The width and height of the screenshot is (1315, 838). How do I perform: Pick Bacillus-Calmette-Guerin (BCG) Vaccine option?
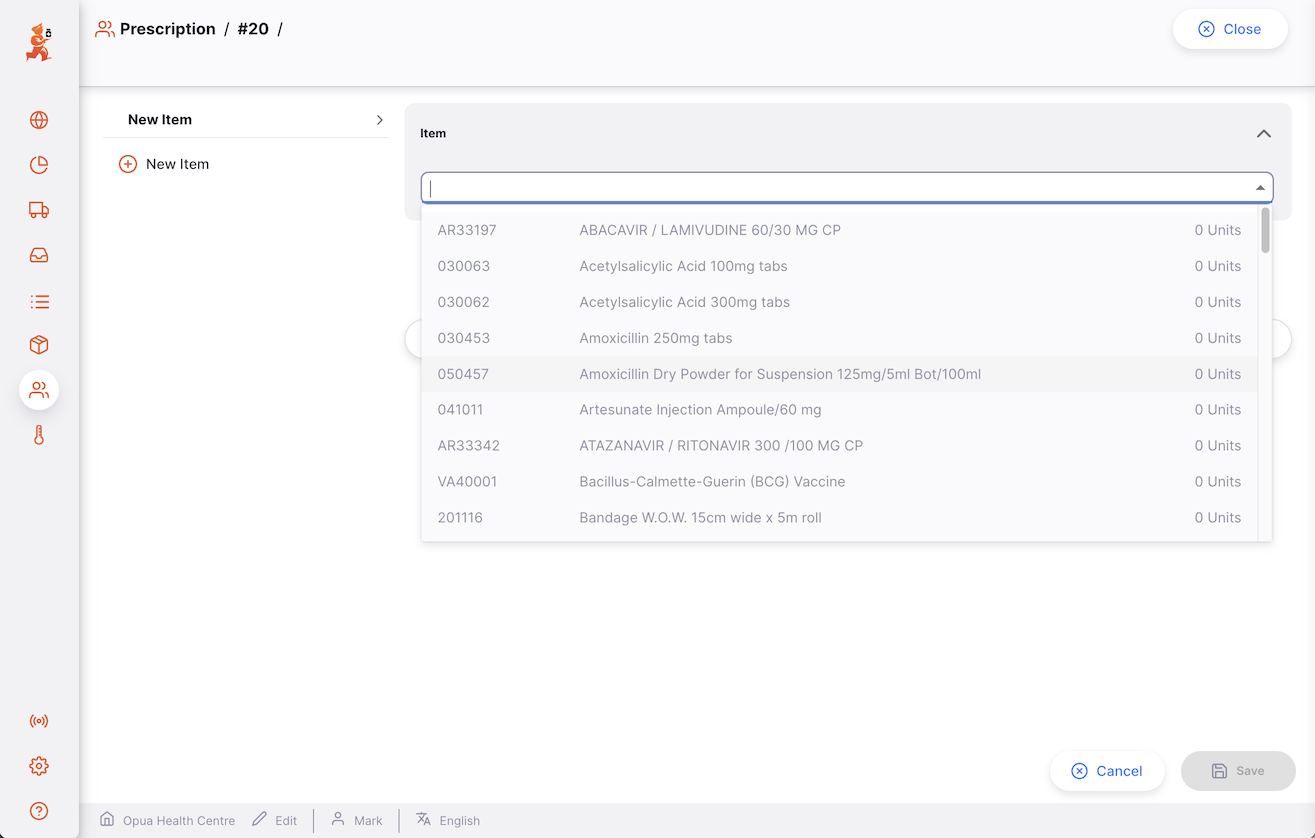coord(712,482)
